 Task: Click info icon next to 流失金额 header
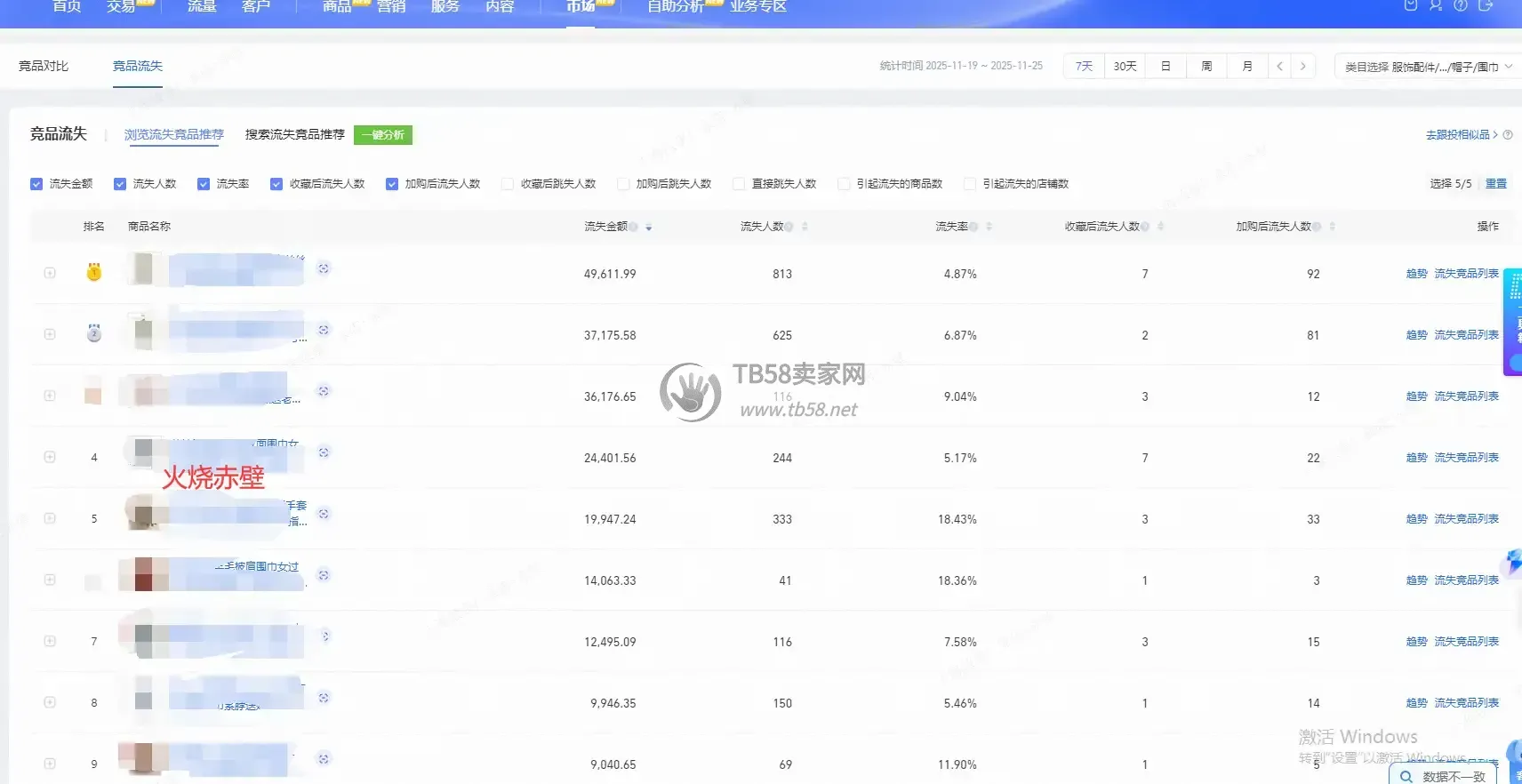pos(634,227)
